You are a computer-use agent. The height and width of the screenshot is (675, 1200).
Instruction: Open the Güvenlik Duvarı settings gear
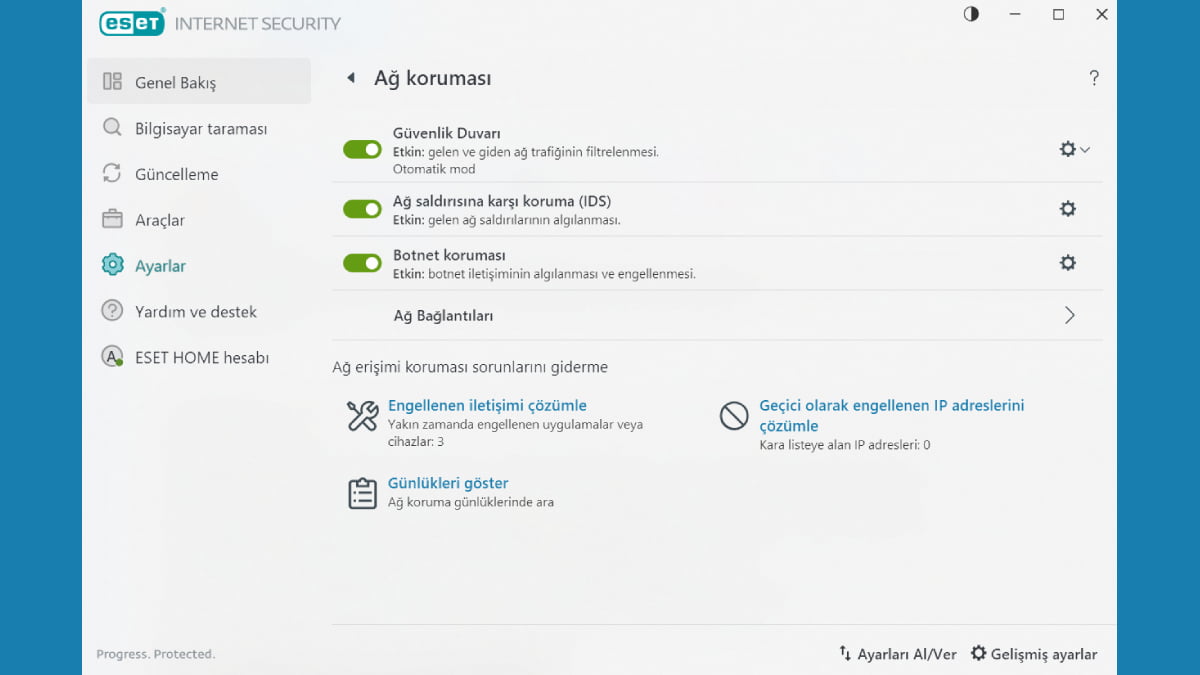coord(1067,148)
